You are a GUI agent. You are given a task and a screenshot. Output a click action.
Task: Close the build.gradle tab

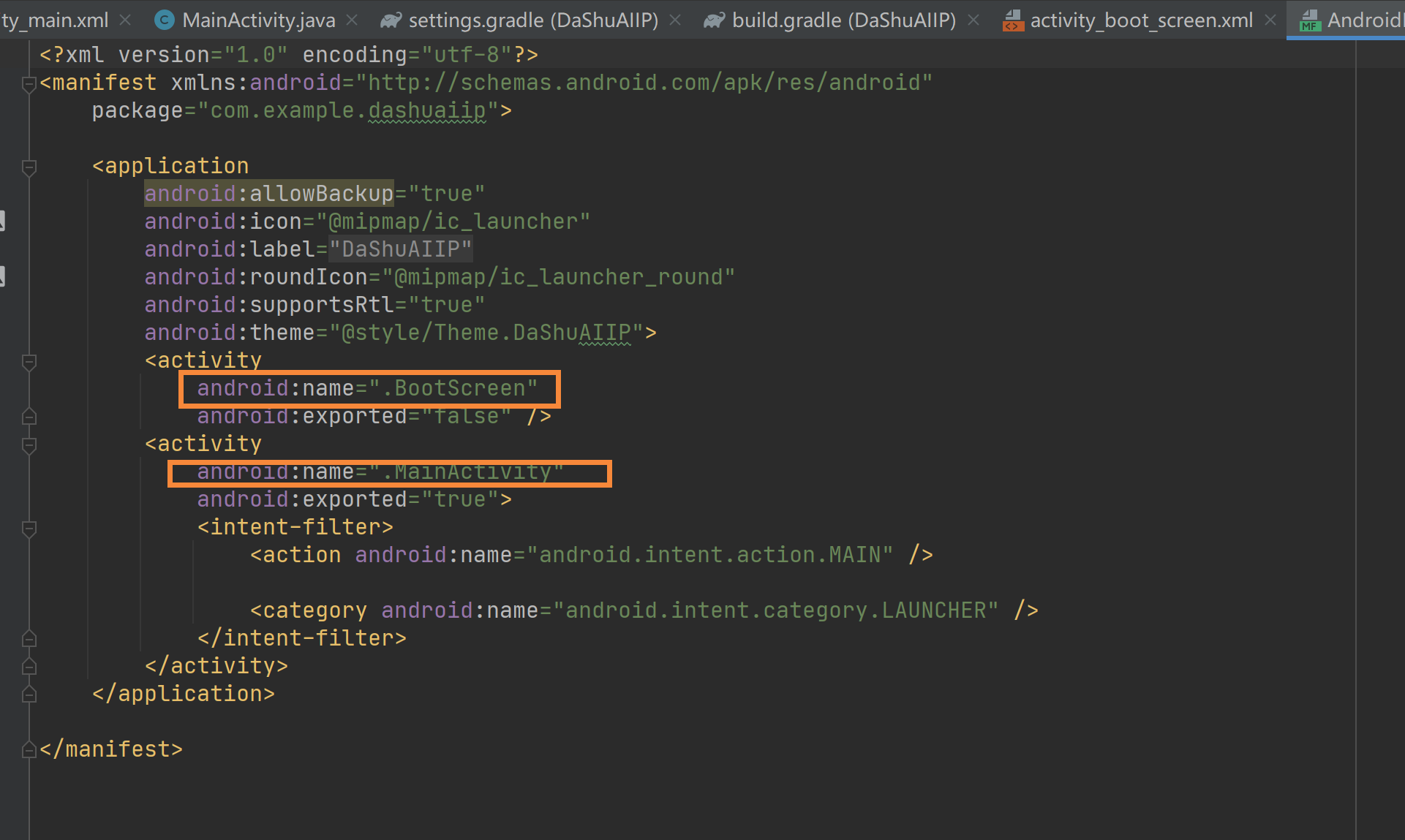click(x=973, y=20)
